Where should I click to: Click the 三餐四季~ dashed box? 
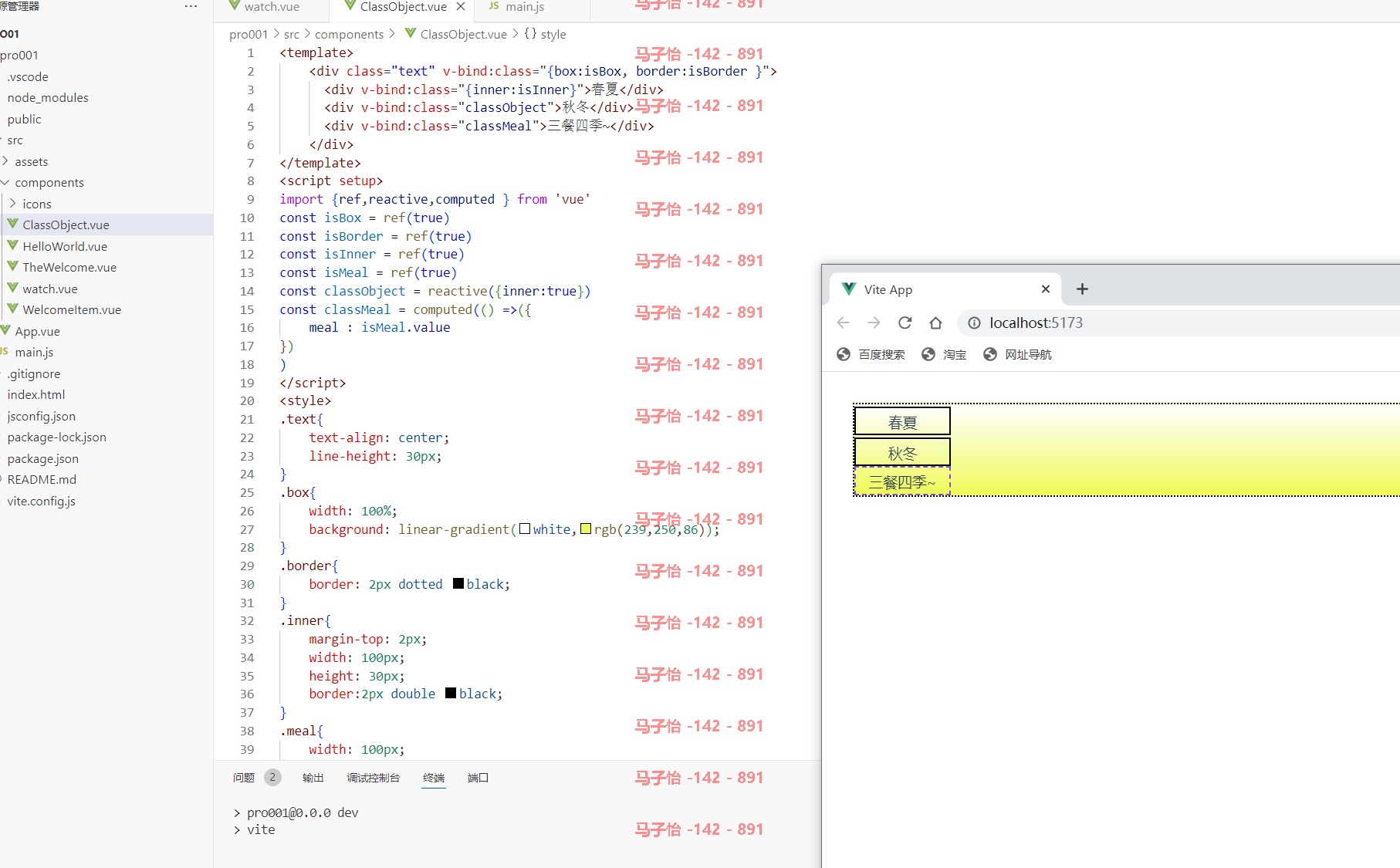tap(902, 482)
